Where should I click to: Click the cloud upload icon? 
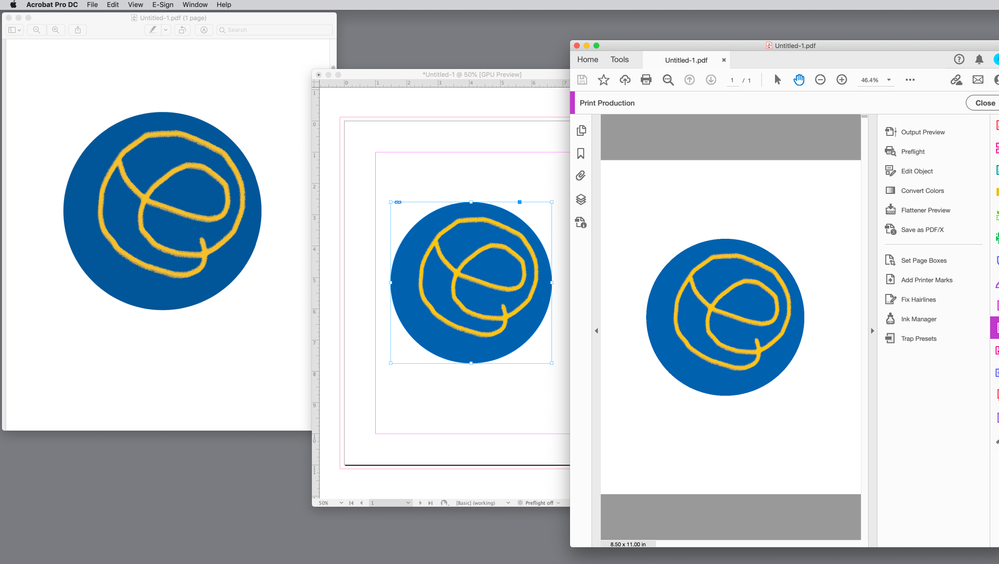tap(625, 80)
